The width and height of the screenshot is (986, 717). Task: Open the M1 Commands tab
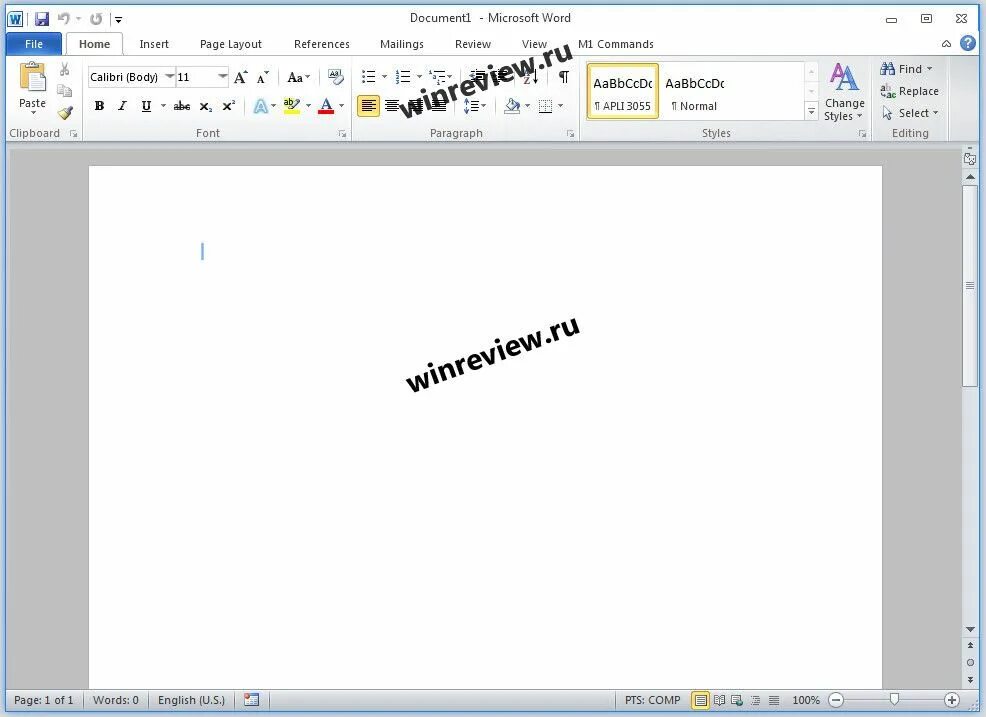pos(616,44)
